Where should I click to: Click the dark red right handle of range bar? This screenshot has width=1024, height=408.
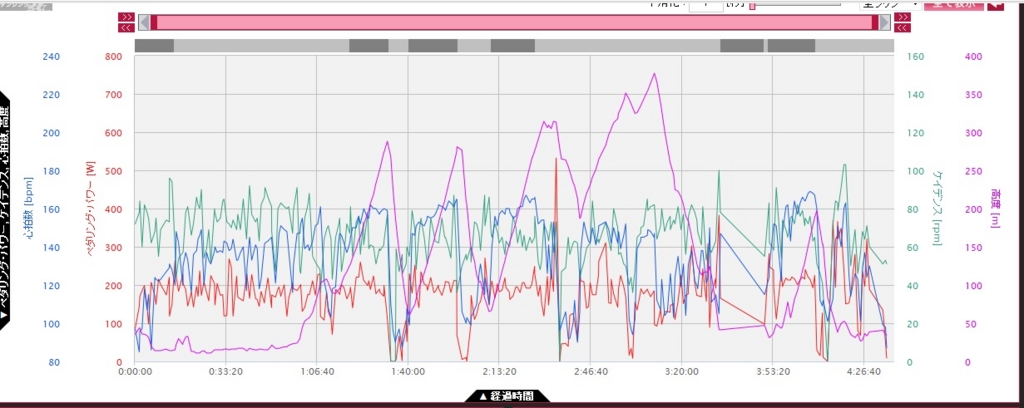point(875,22)
